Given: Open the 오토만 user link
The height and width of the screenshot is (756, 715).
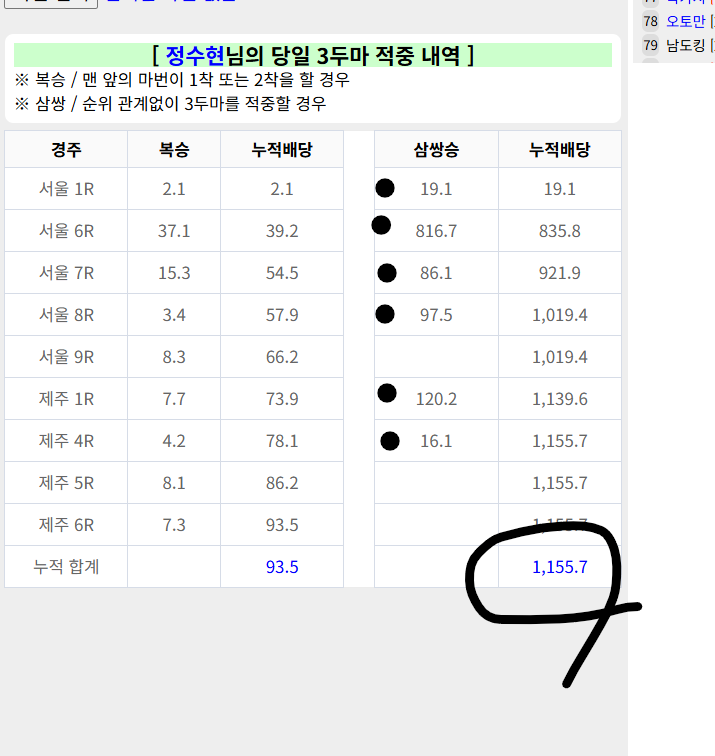Looking at the screenshot, I should pos(685,21).
